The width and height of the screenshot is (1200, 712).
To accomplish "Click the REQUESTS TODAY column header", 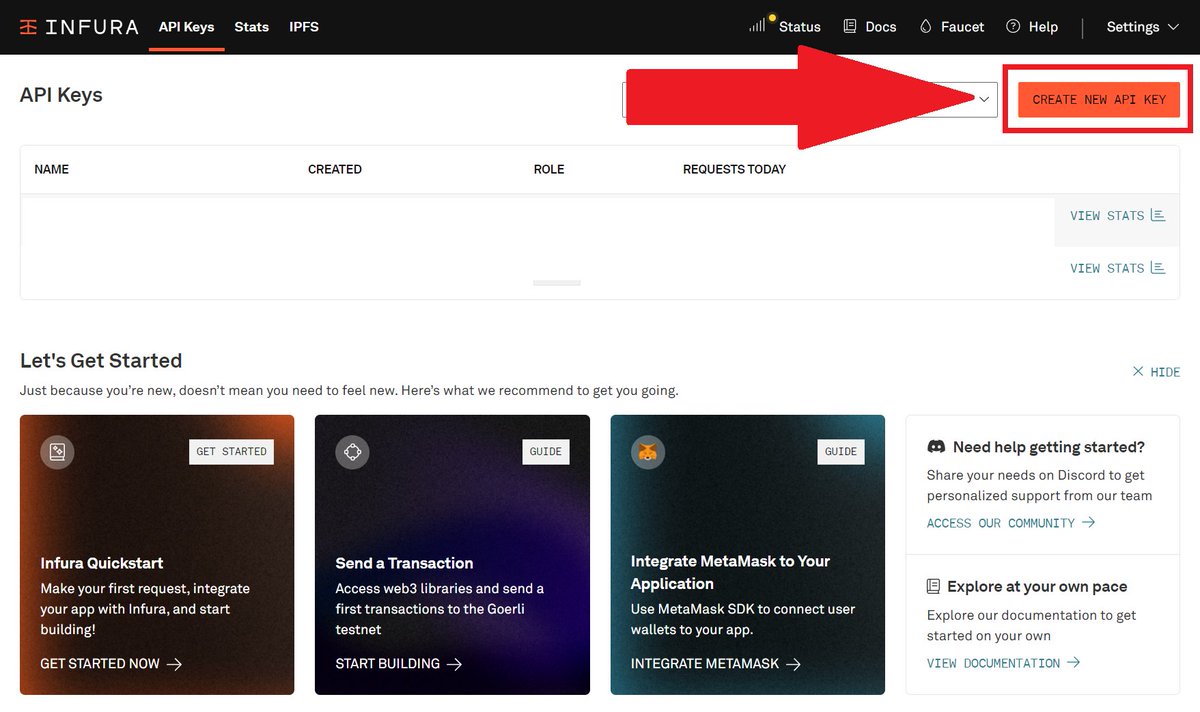I will pyautogui.click(x=734, y=169).
